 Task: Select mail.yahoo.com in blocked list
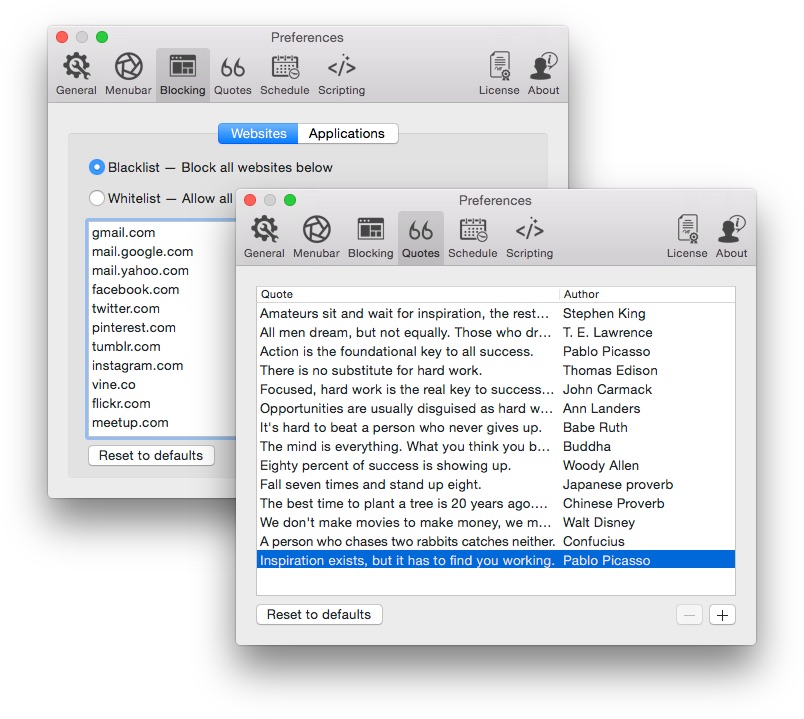(x=140, y=270)
